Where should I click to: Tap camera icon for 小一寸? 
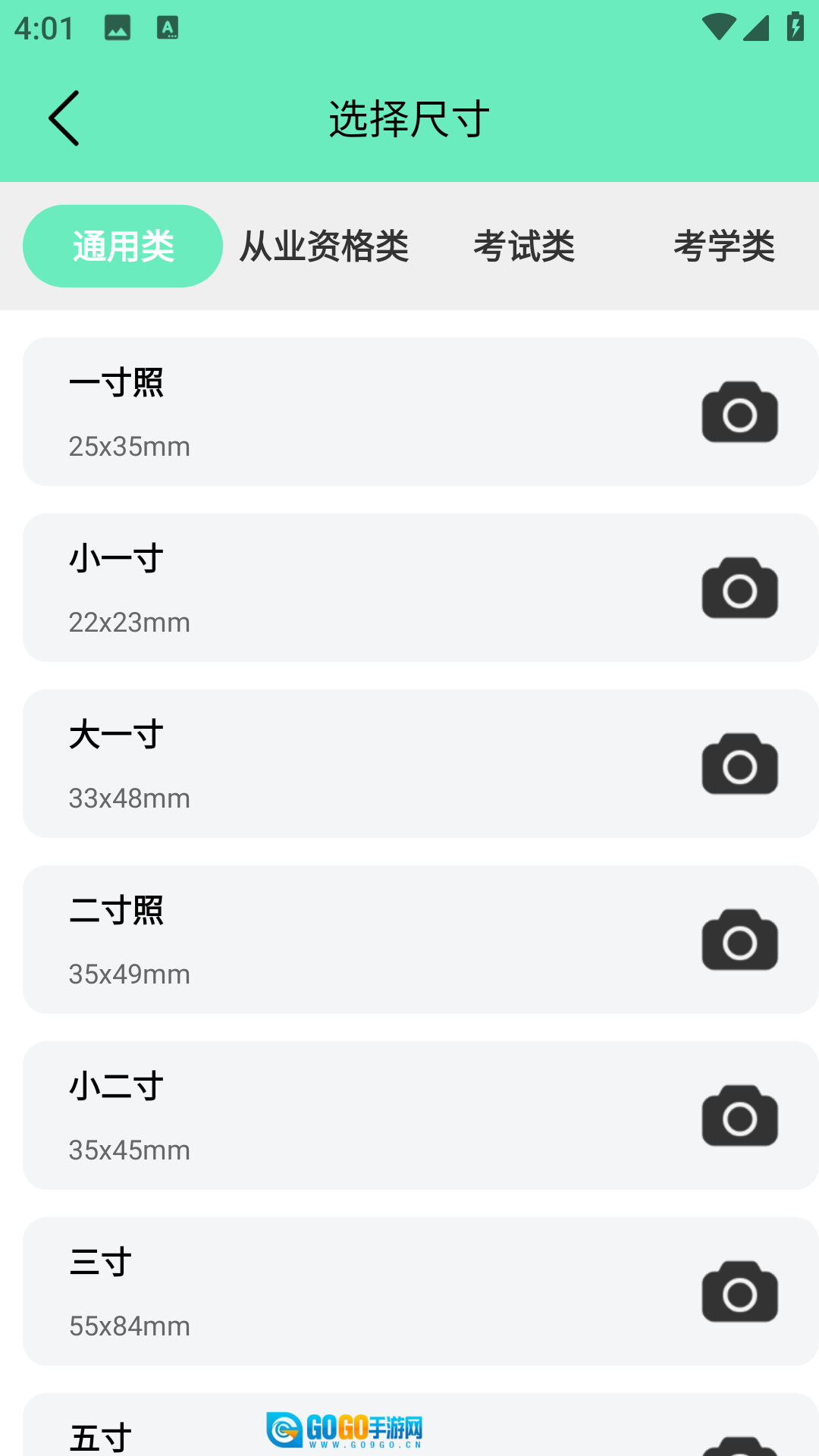tap(739, 588)
